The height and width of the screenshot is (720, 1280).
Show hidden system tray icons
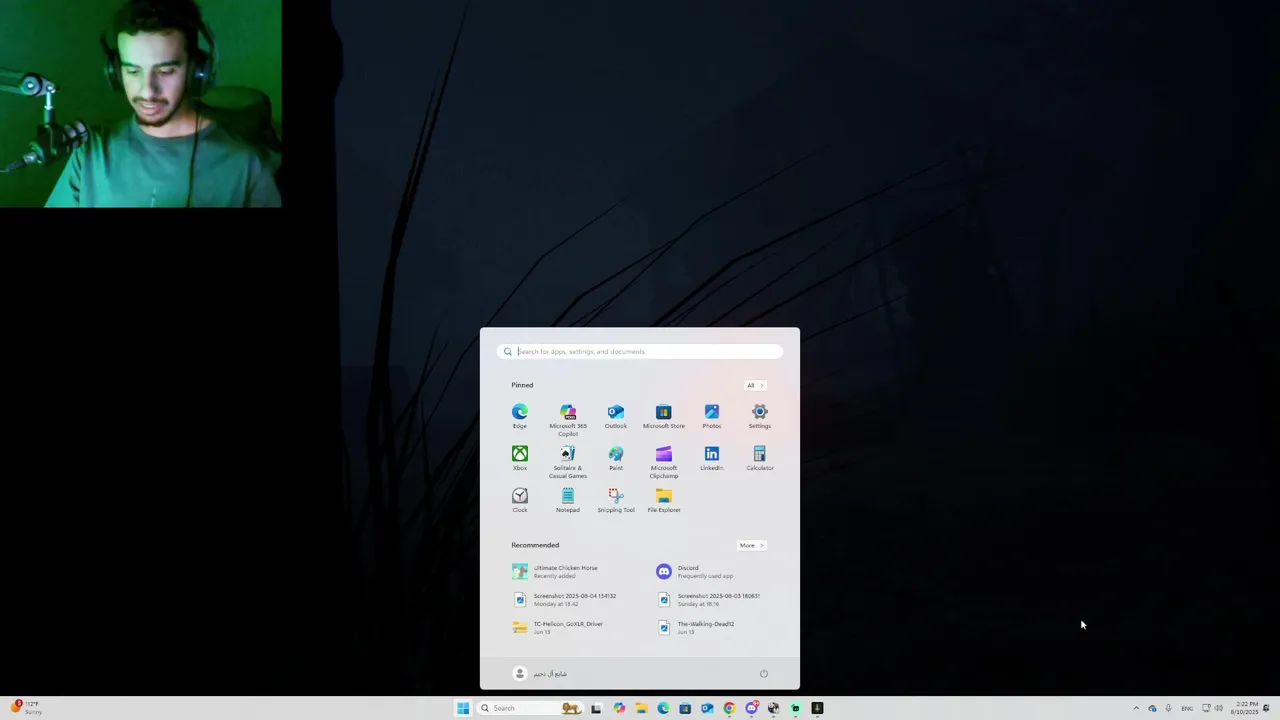1135,708
